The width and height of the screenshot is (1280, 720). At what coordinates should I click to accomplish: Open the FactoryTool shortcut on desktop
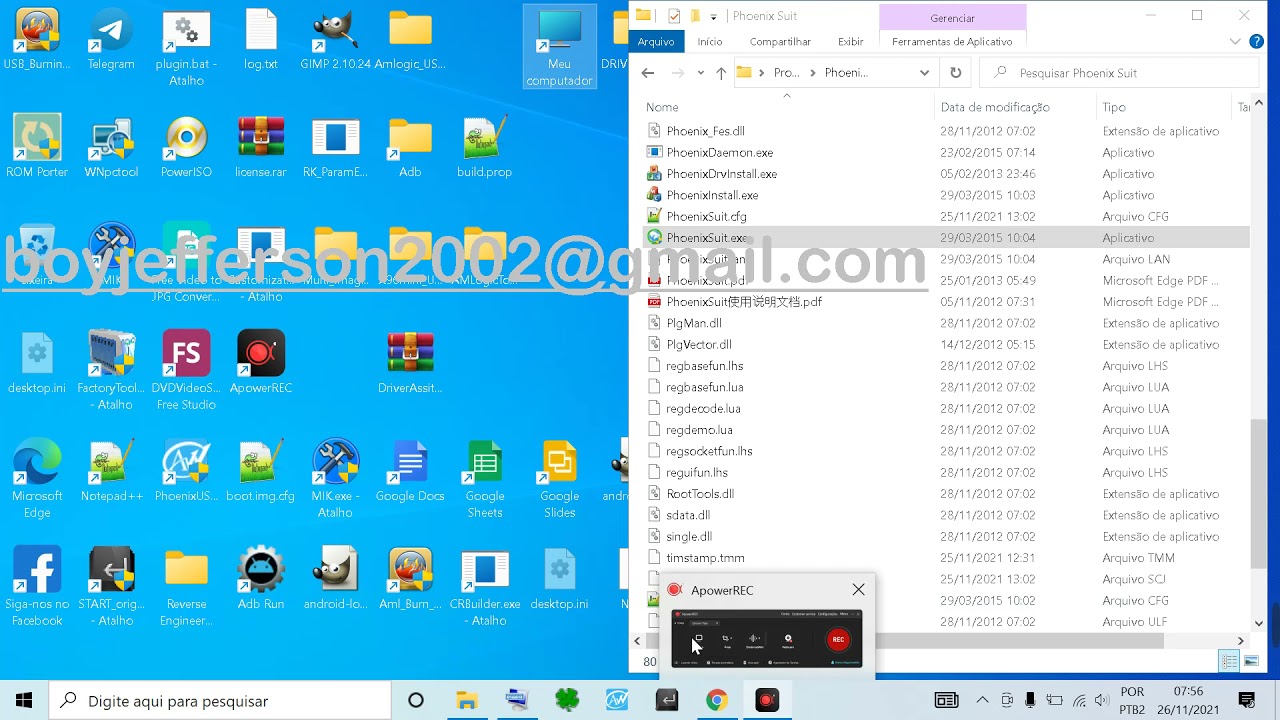pyautogui.click(x=111, y=370)
